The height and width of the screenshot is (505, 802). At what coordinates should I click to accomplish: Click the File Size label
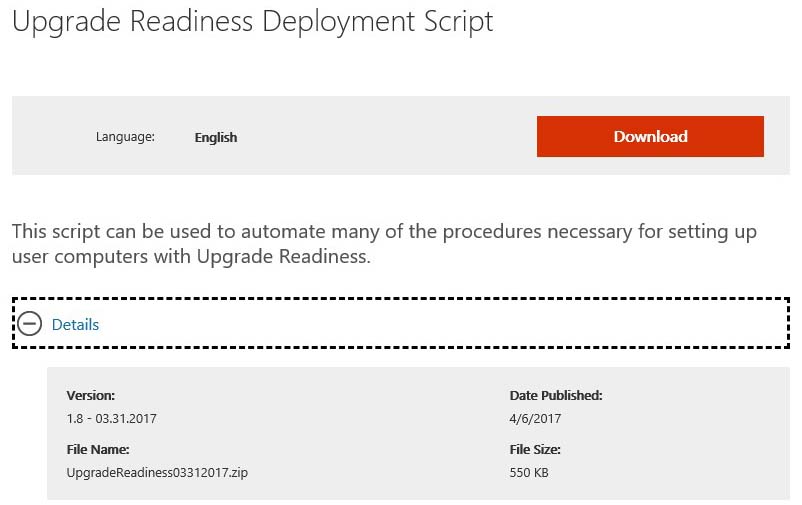click(535, 449)
